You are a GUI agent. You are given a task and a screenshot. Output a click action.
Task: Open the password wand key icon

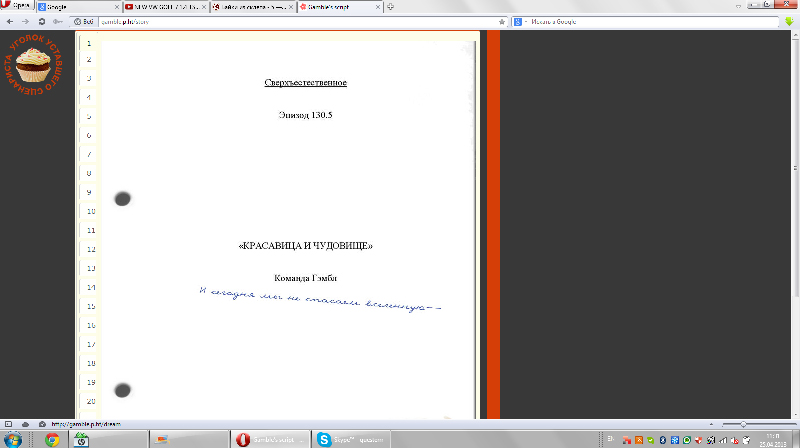click(58, 21)
